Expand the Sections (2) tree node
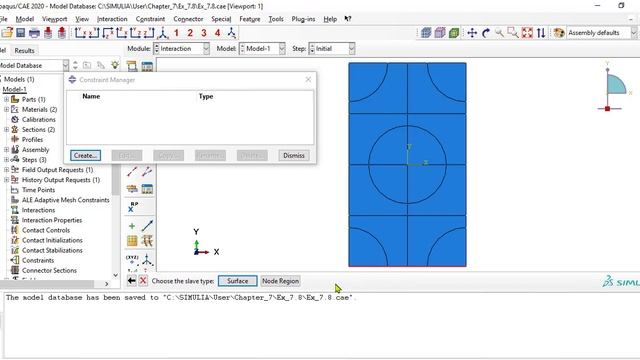The image size is (640, 360). coord(6,129)
